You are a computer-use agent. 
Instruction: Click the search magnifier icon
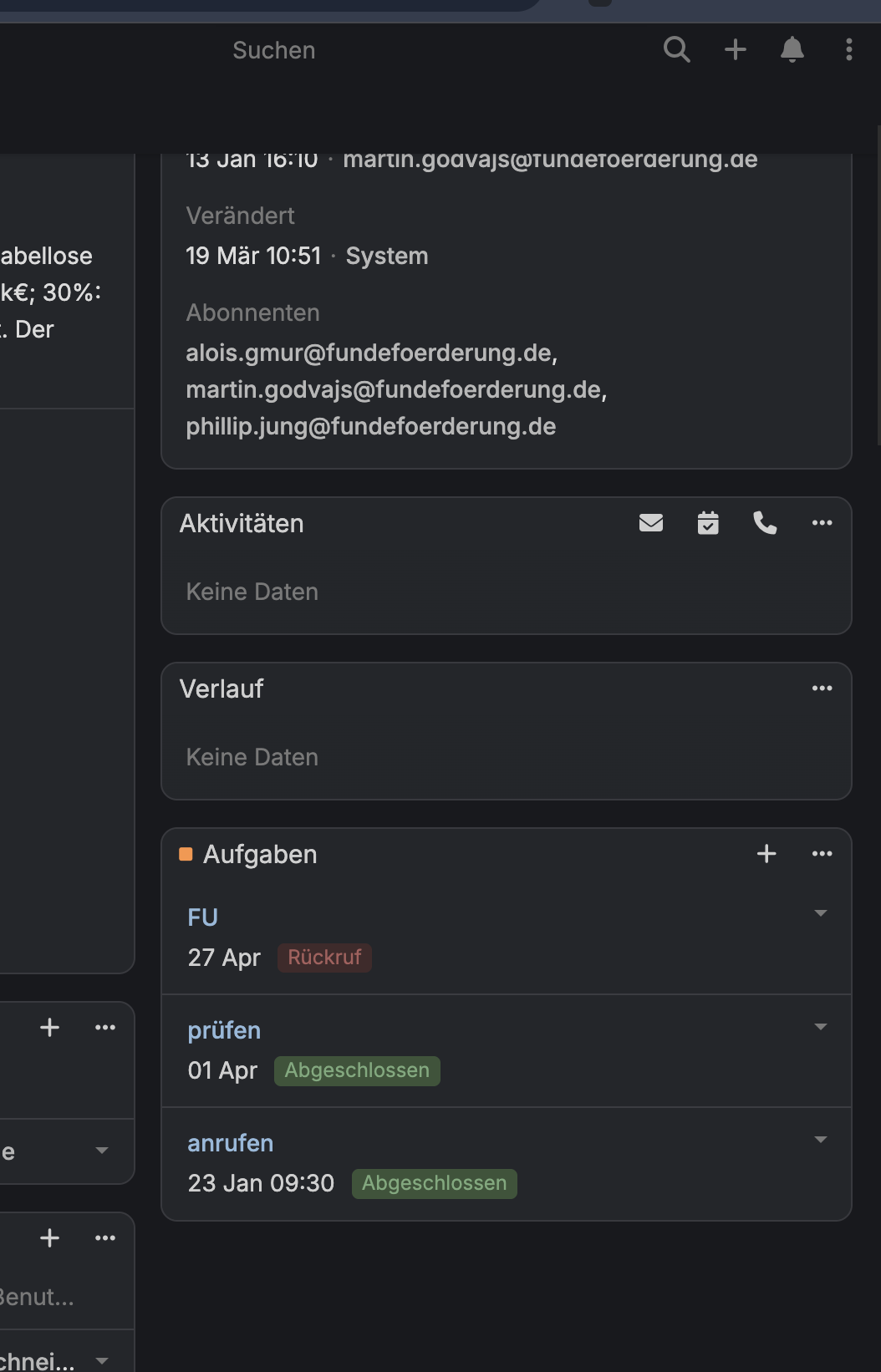click(x=676, y=50)
